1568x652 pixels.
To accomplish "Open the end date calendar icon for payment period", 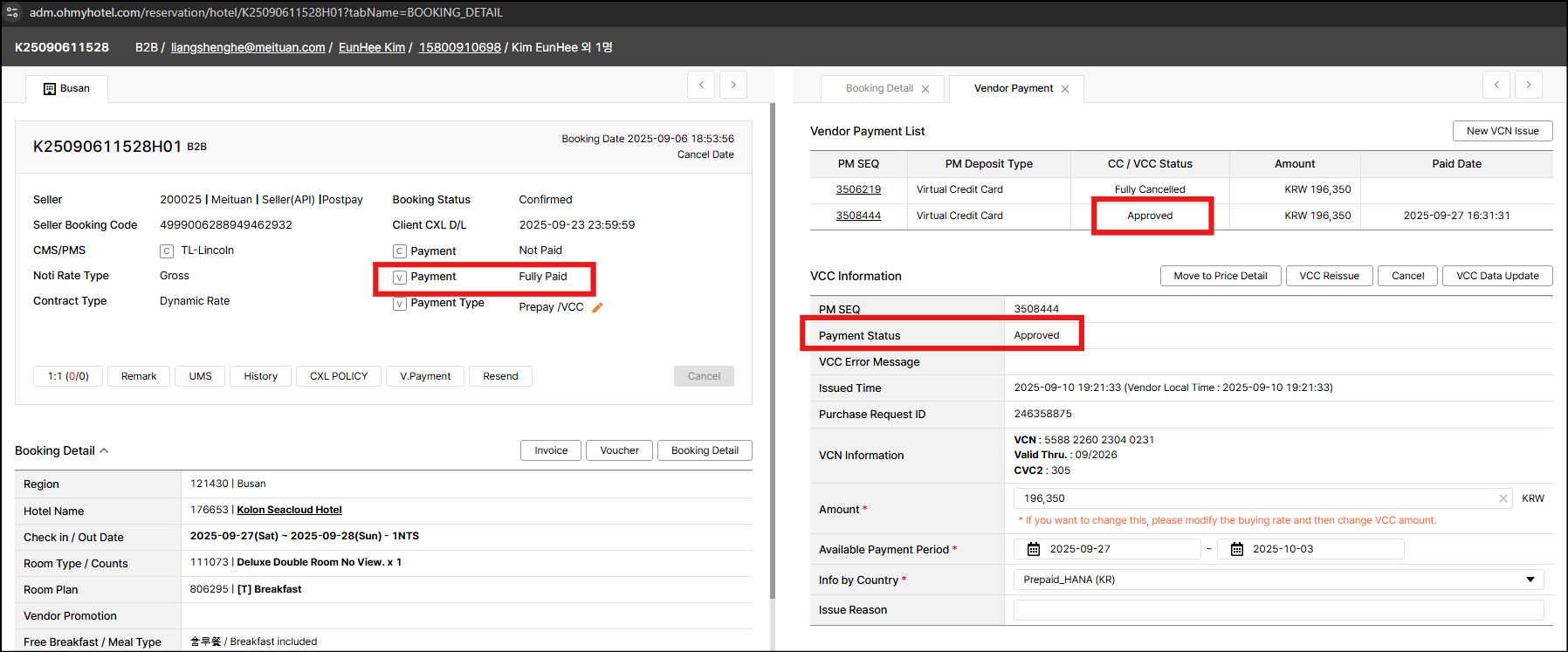I will click(x=1236, y=549).
